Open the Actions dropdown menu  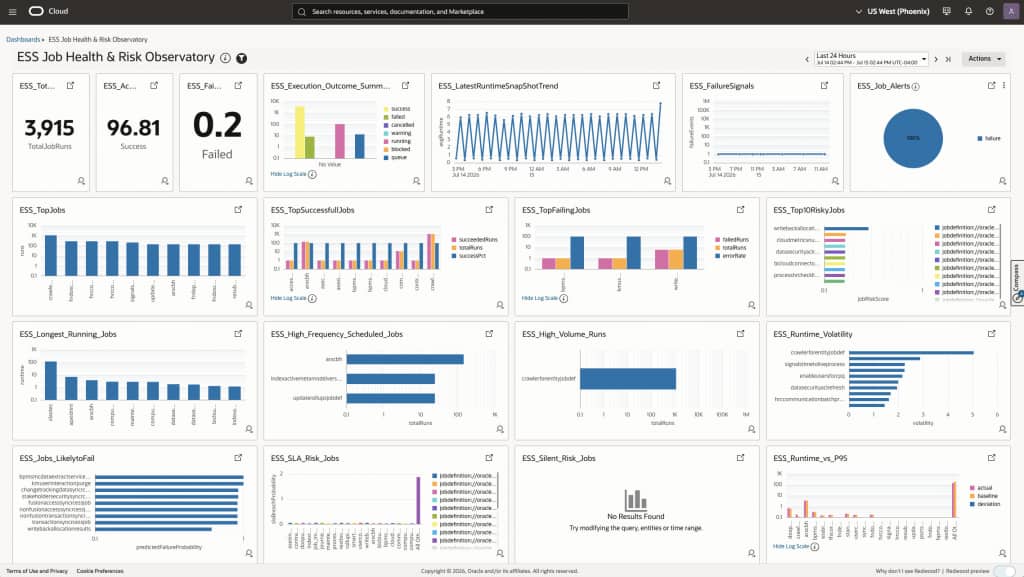pos(984,59)
